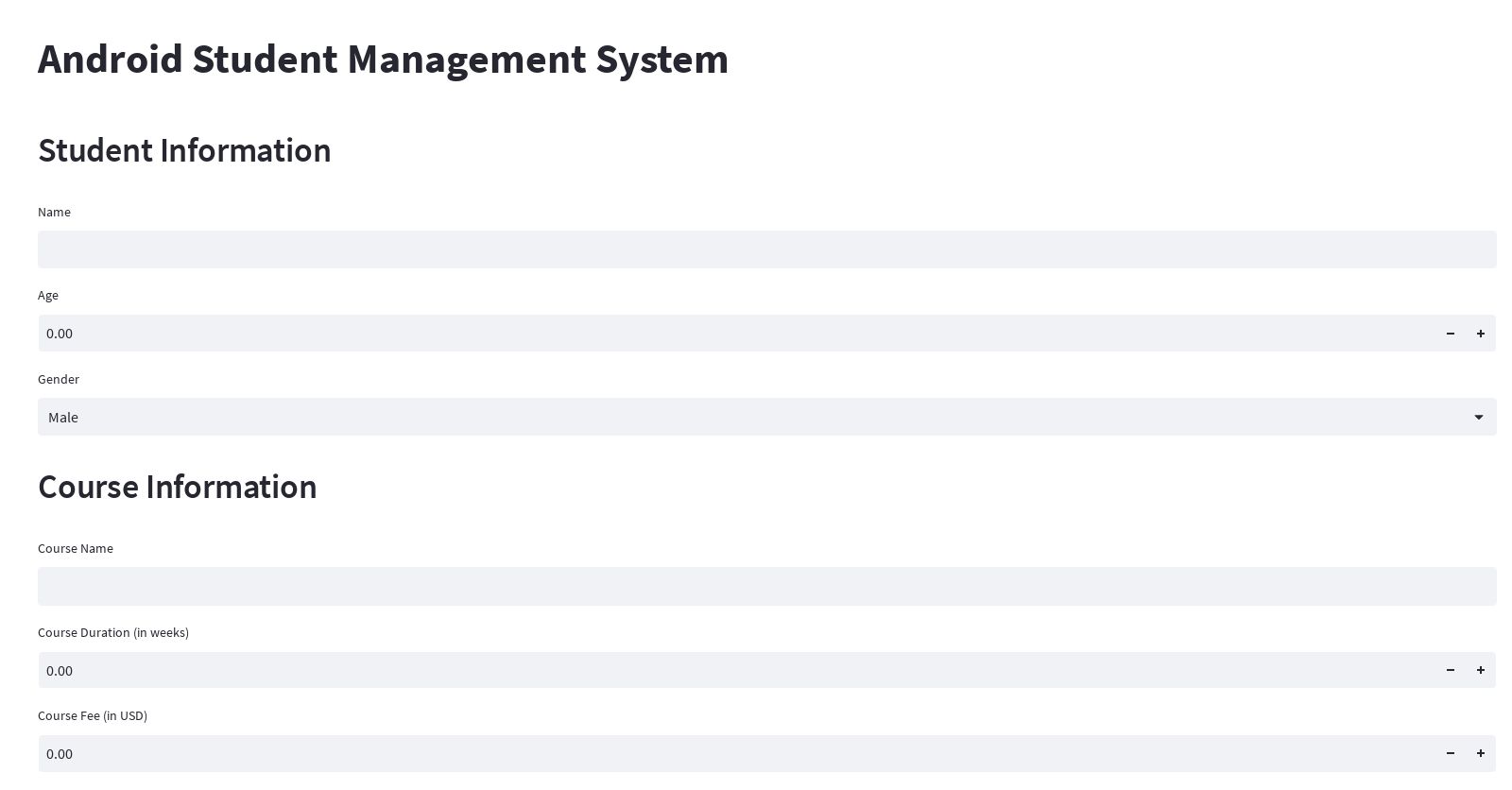Viewport: 1512px width, 790px height.
Task: Increment the Age value using the stepper
Action: coord(1481,334)
